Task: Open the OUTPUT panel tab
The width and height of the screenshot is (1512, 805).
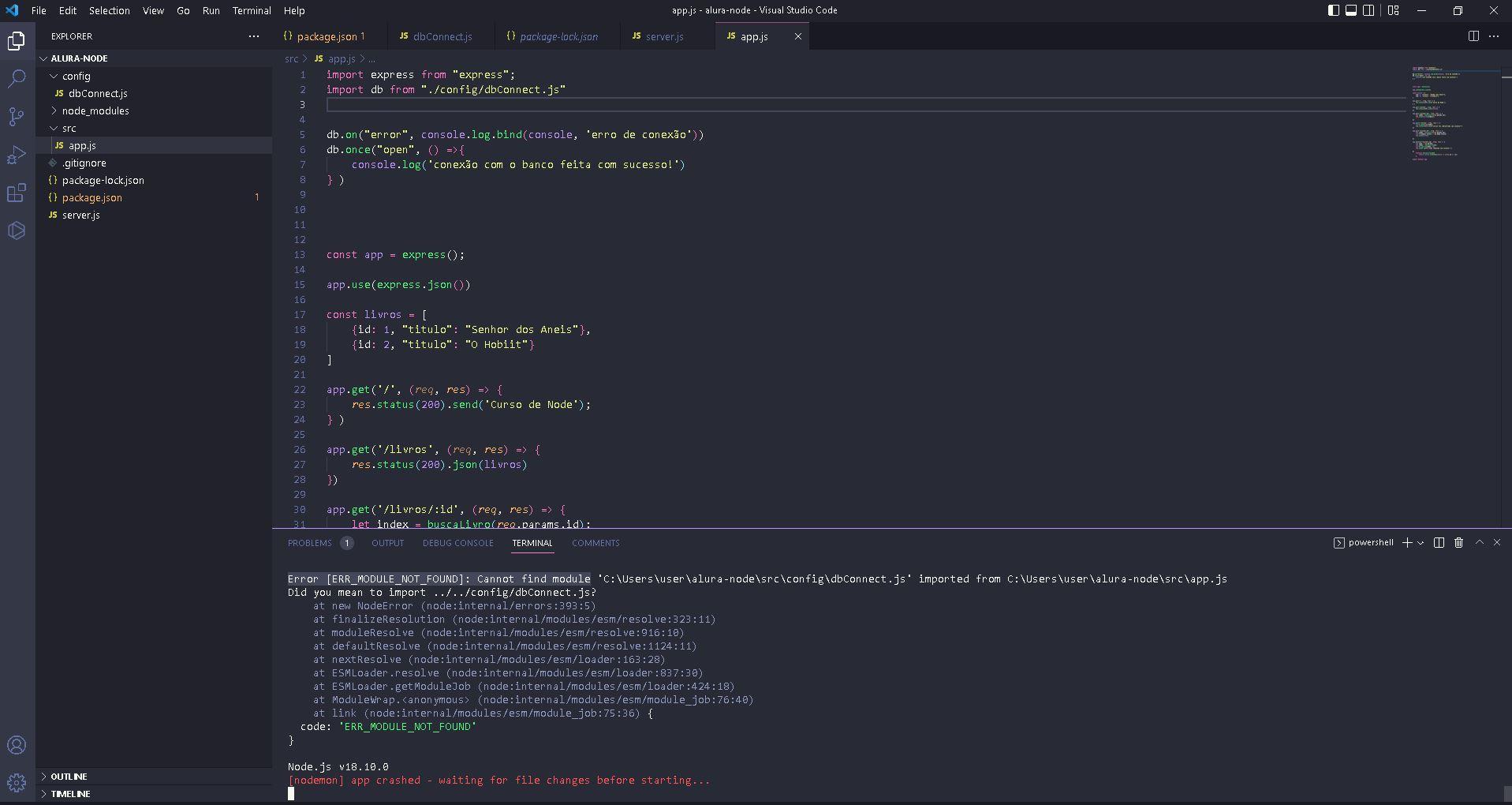Action: [x=387, y=543]
